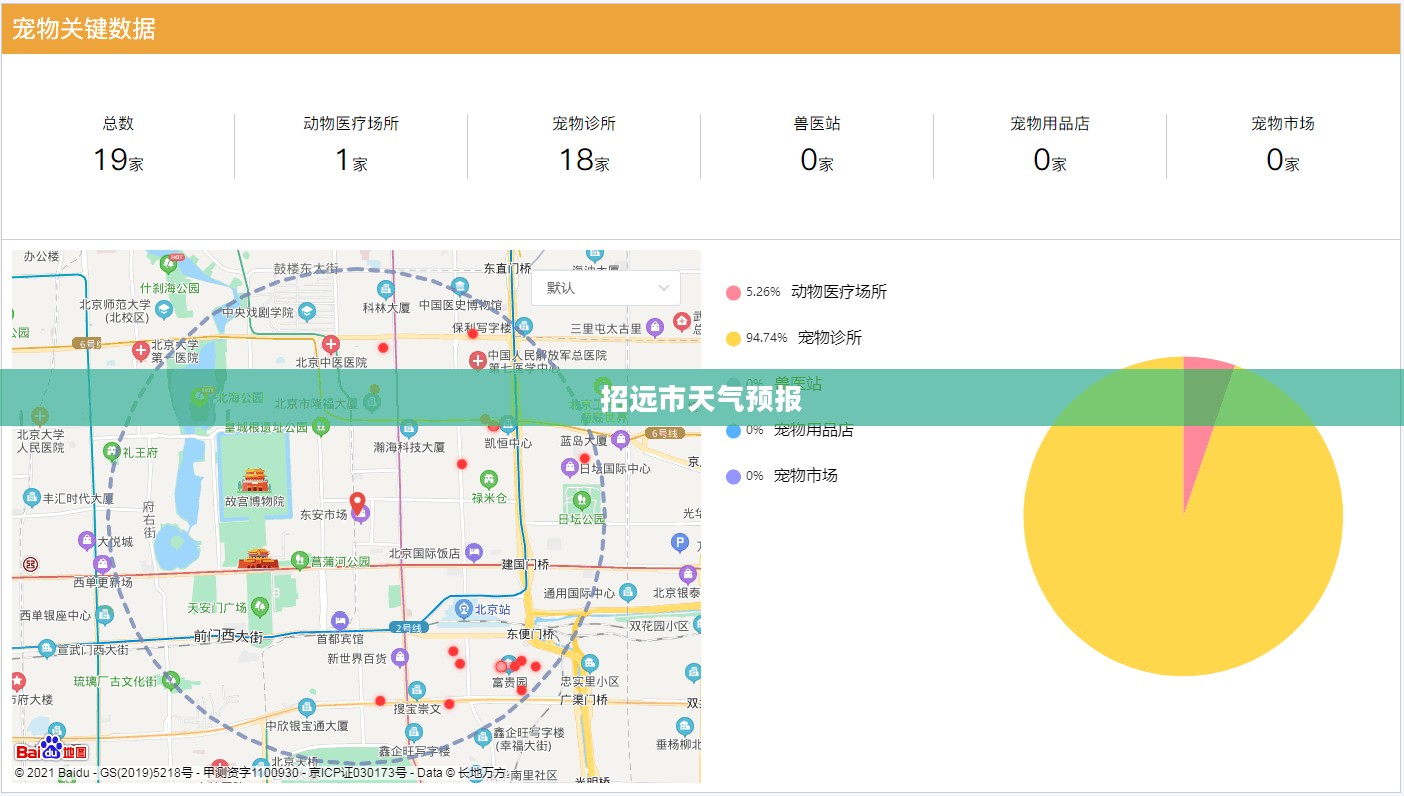
Task: Select the 中国人民解放军总医院 red cross icon
Action: coord(478,359)
